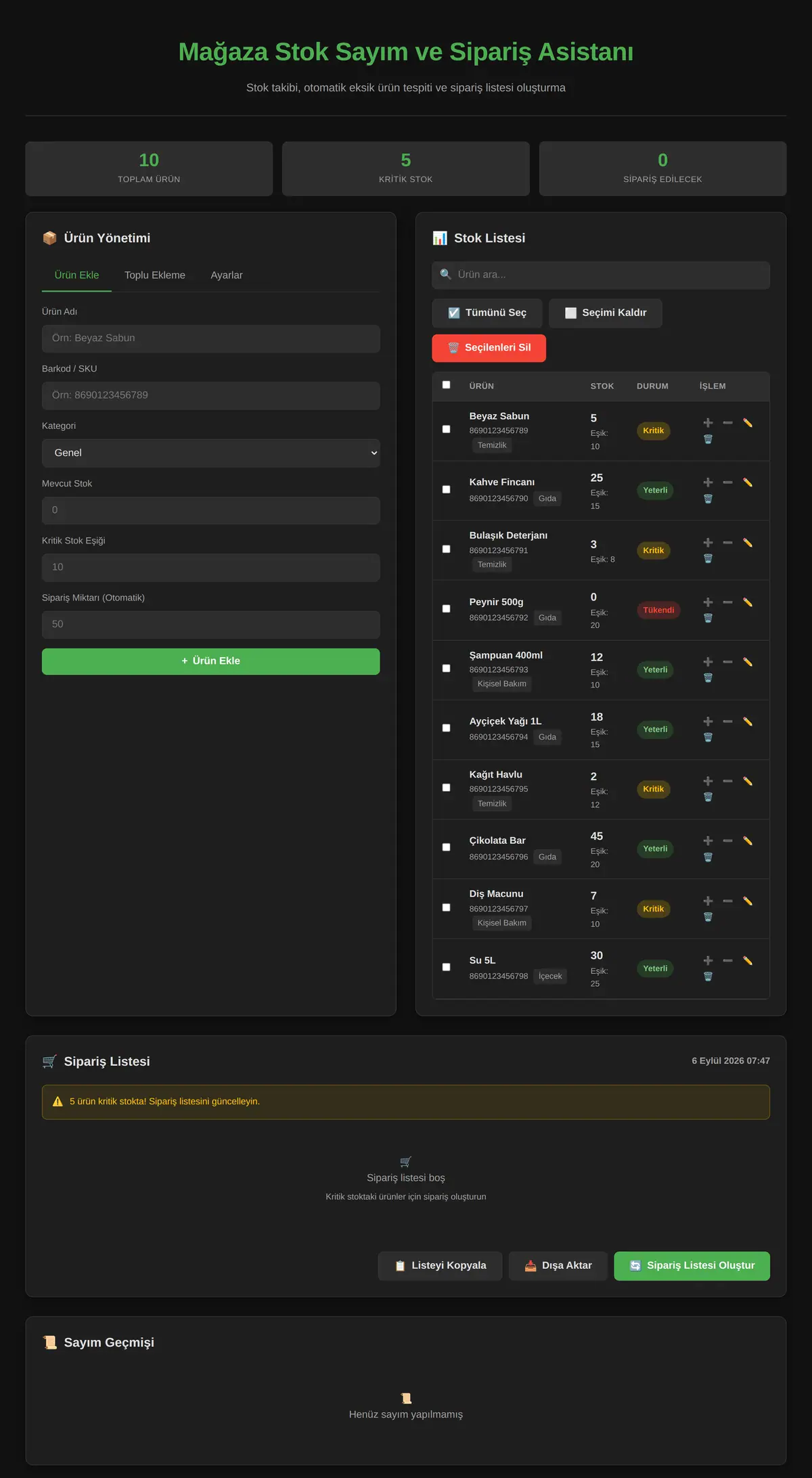The height and width of the screenshot is (1478, 812).
Task: Increase Su 5L stock with plus icon
Action: click(708, 960)
